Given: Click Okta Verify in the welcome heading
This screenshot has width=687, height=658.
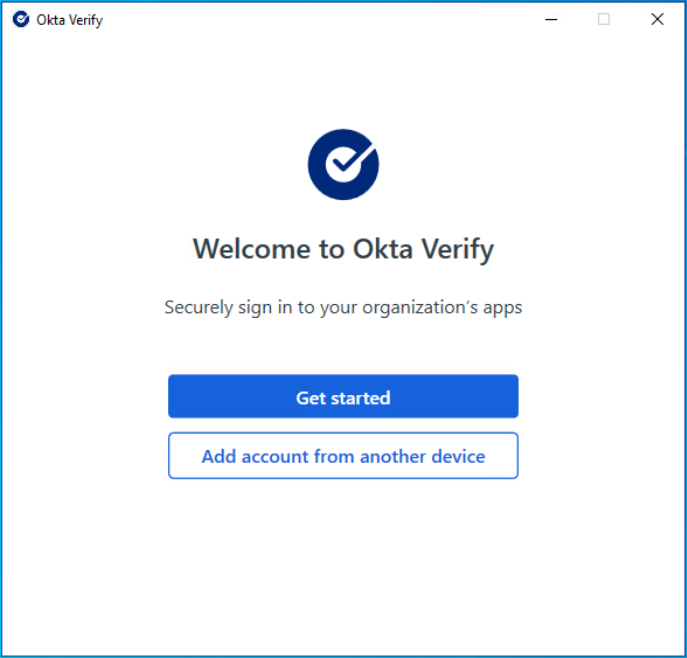Looking at the screenshot, I should 423,248.
